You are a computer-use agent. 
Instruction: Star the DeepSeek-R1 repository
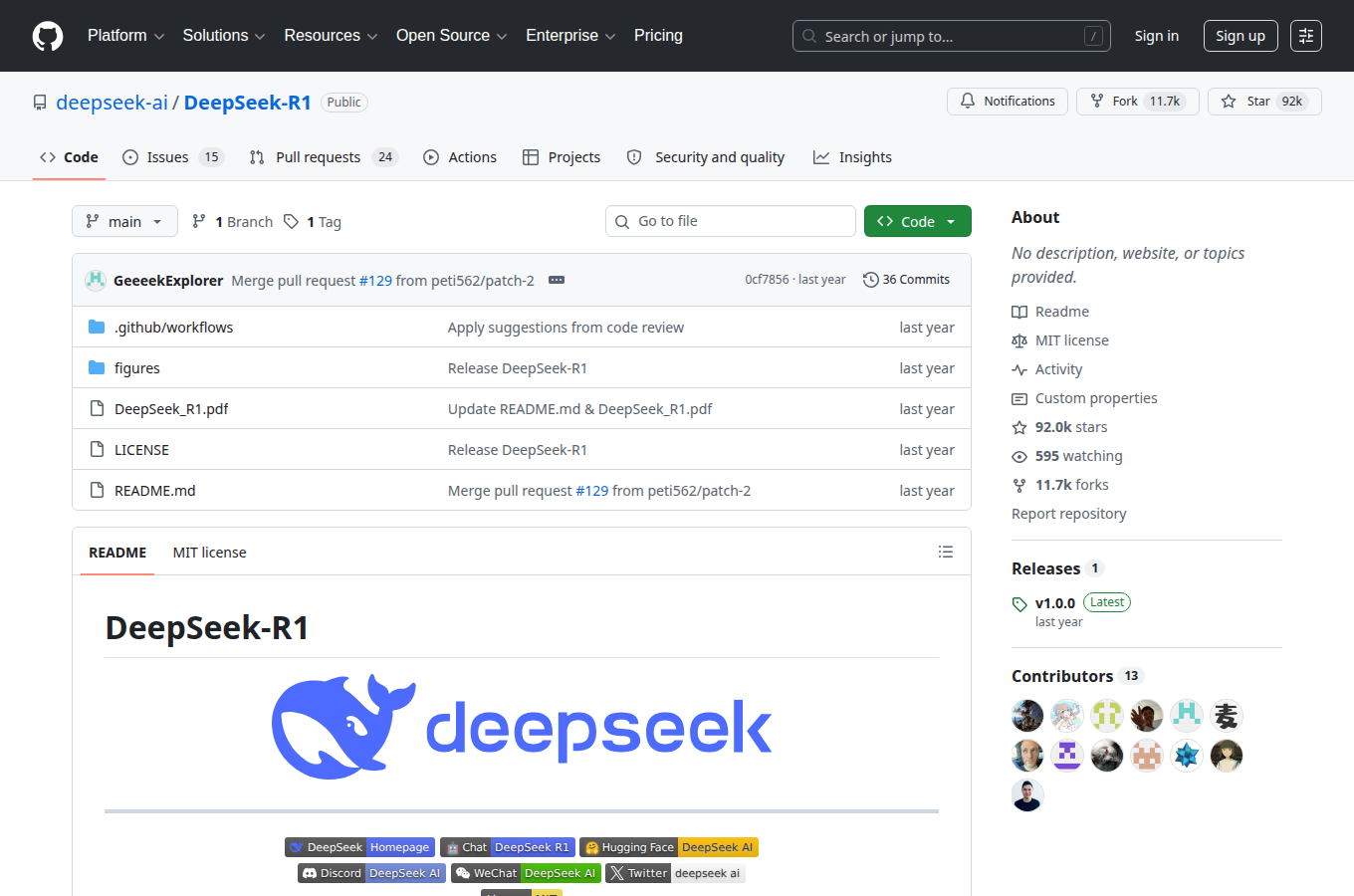[x=1264, y=102]
